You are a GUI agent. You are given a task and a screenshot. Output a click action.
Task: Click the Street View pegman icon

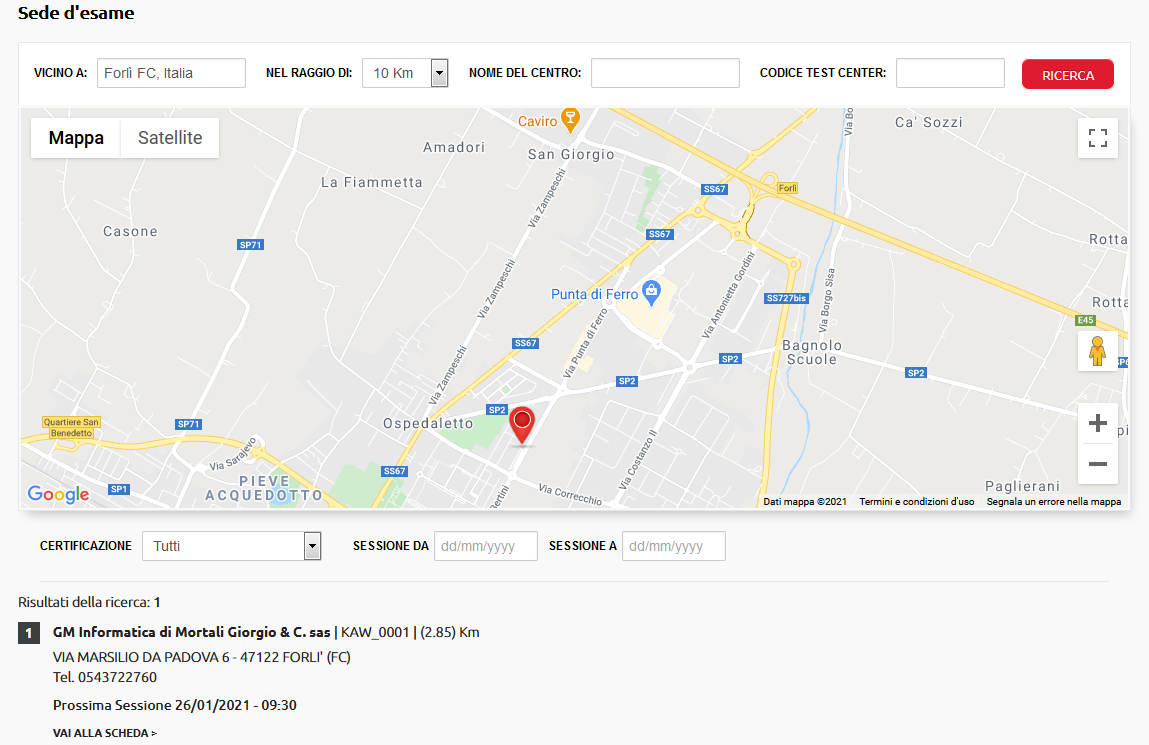coord(1098,351)
